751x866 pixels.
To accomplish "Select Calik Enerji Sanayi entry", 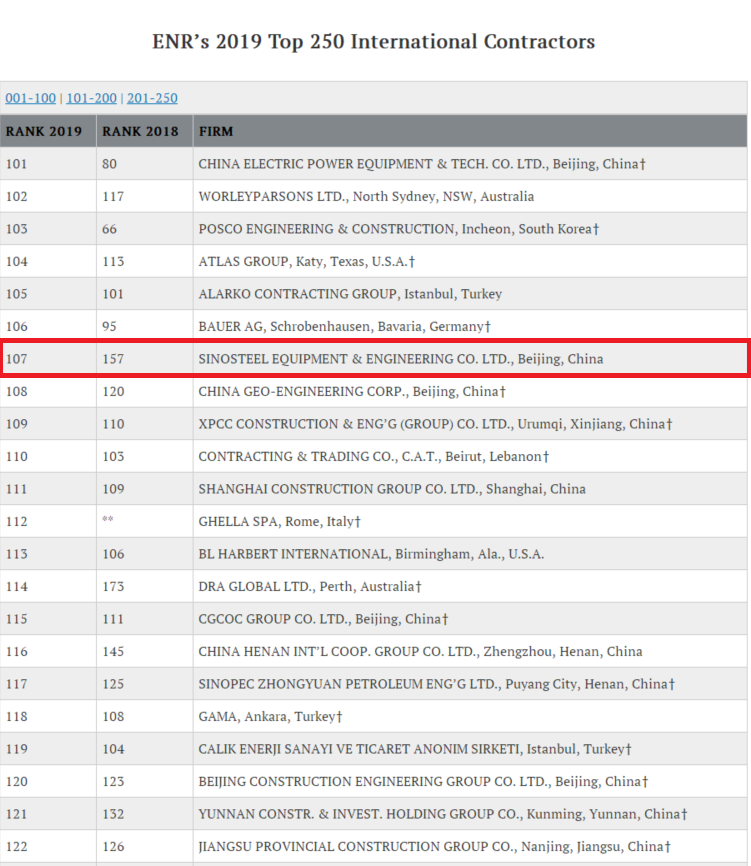I will tap(415, 749).
